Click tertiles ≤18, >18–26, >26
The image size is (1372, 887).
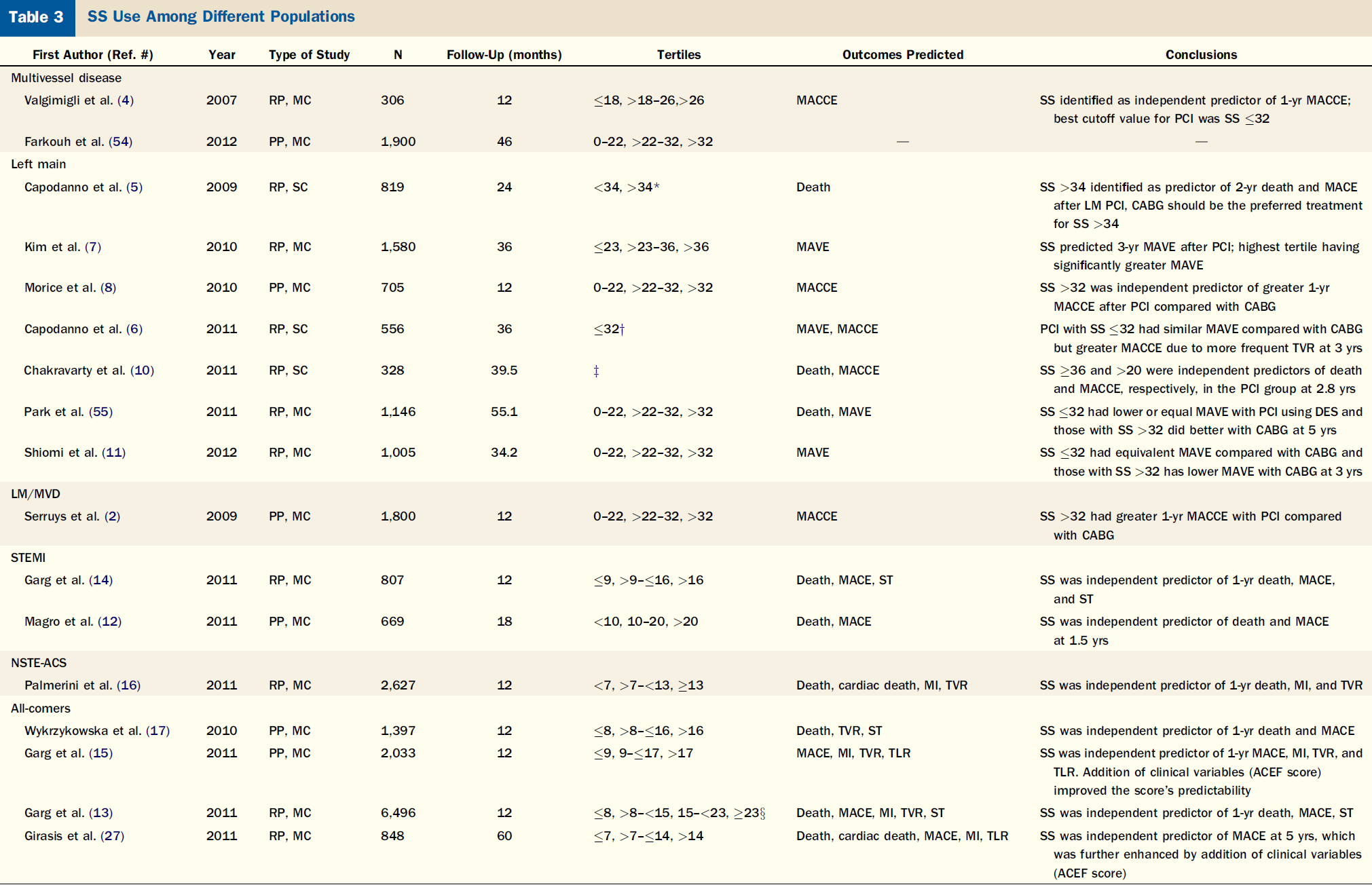click(649, 100)
